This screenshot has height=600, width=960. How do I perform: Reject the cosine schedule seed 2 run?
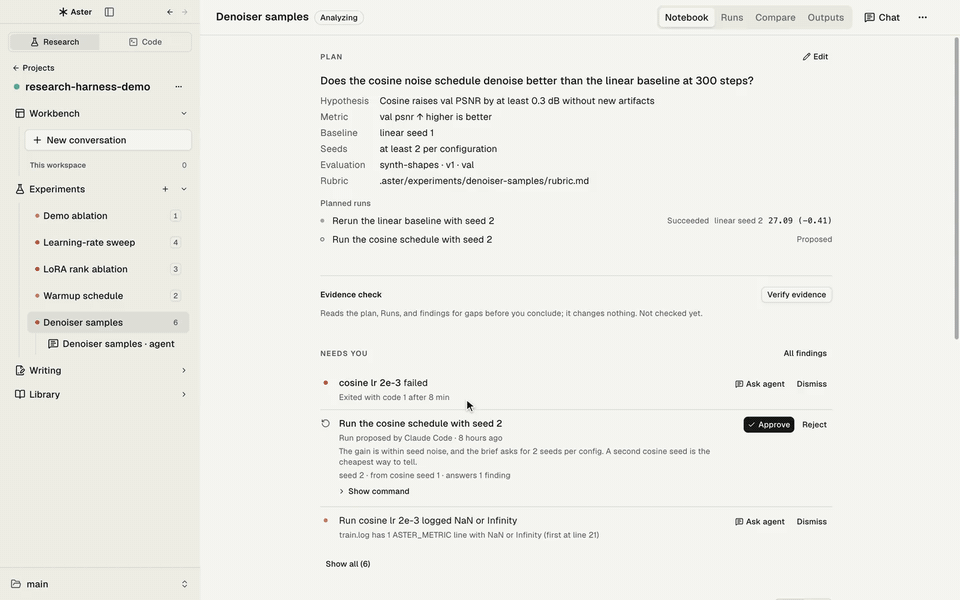point(814,424)
